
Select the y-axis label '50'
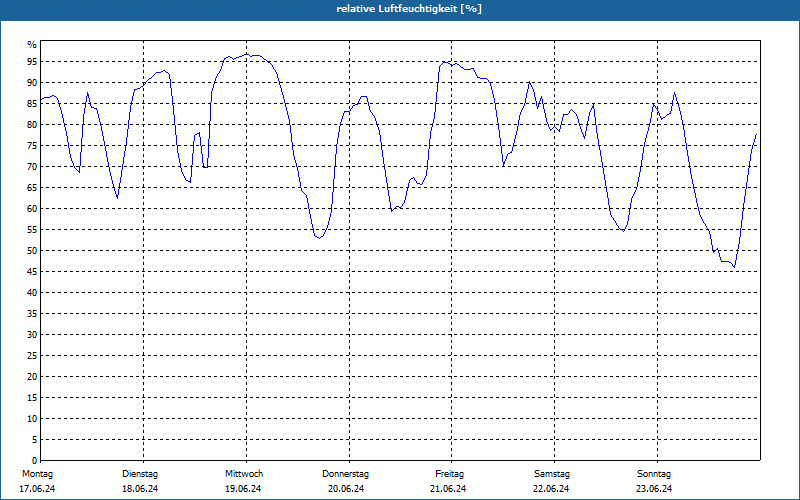tap(32, 251)
